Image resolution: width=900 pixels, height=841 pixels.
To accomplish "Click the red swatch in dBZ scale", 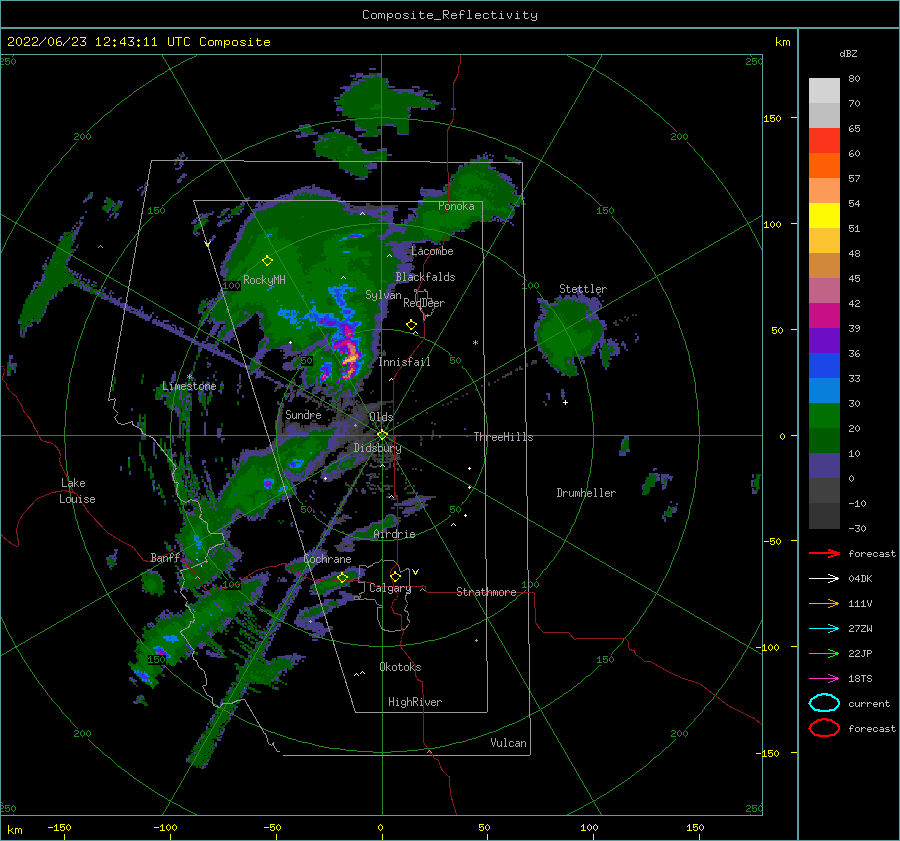I will point(824,140).
